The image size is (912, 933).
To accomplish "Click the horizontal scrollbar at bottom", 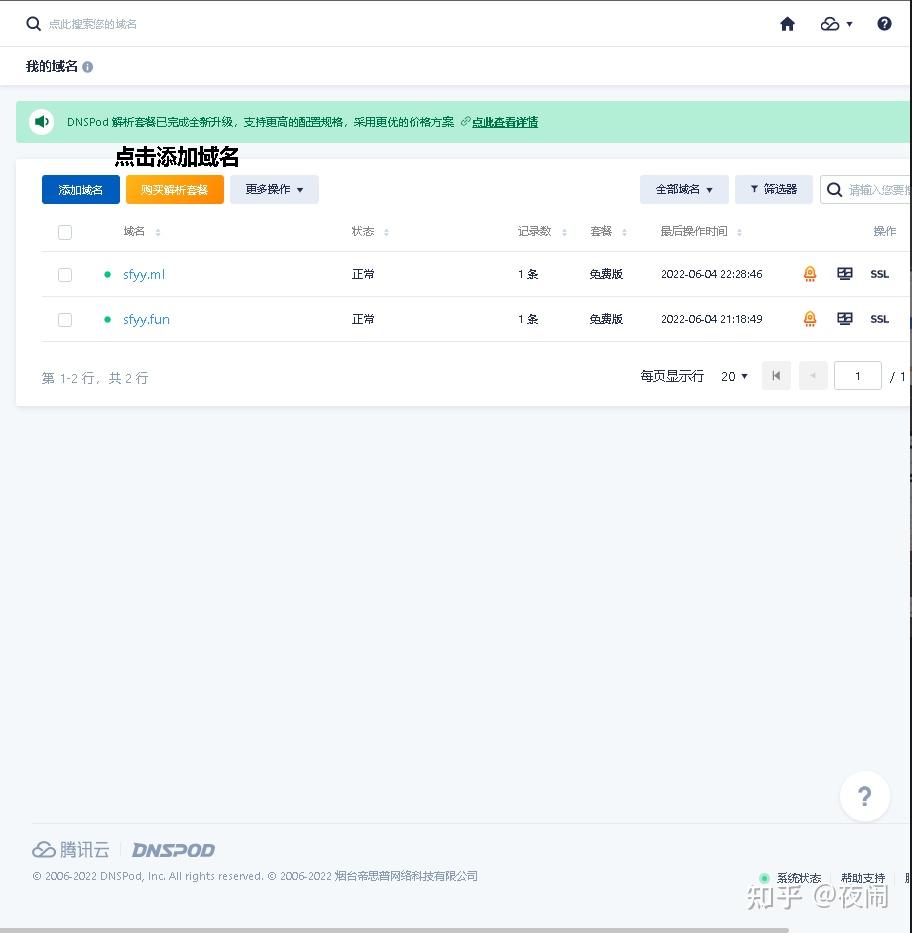I will [x=394, y=929].
